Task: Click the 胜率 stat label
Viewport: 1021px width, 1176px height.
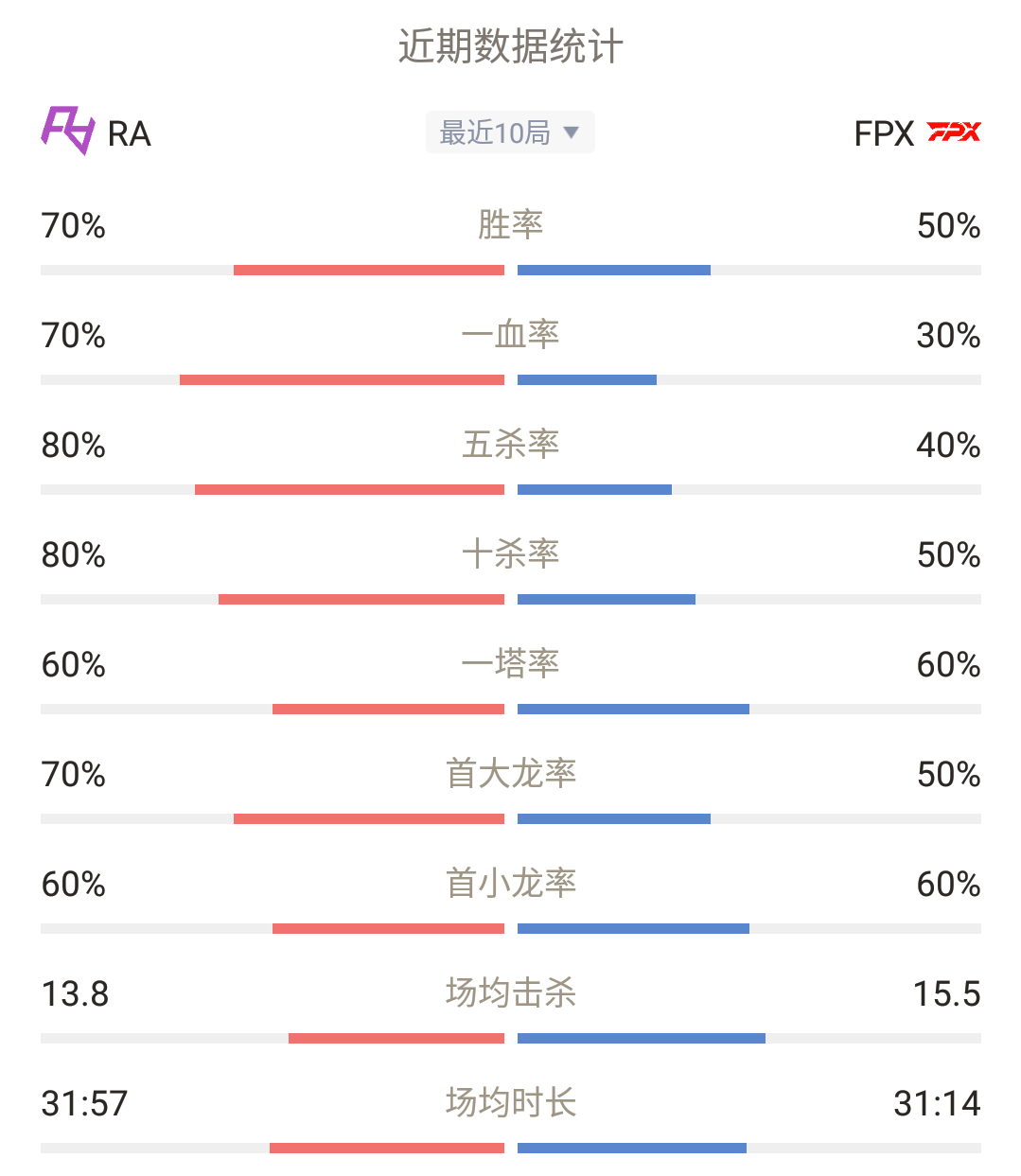Action: click(511, 224)
